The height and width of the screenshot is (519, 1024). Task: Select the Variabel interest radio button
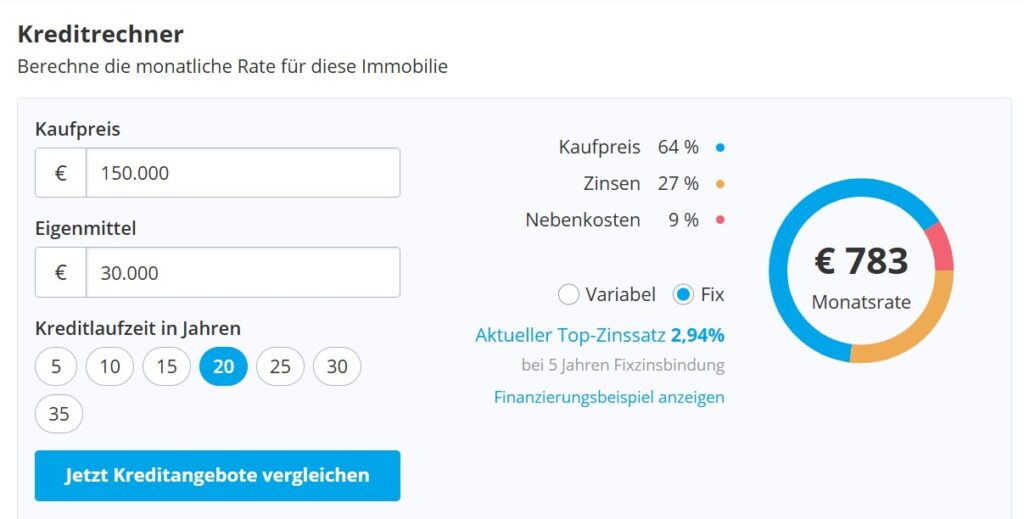coord(569,295)
